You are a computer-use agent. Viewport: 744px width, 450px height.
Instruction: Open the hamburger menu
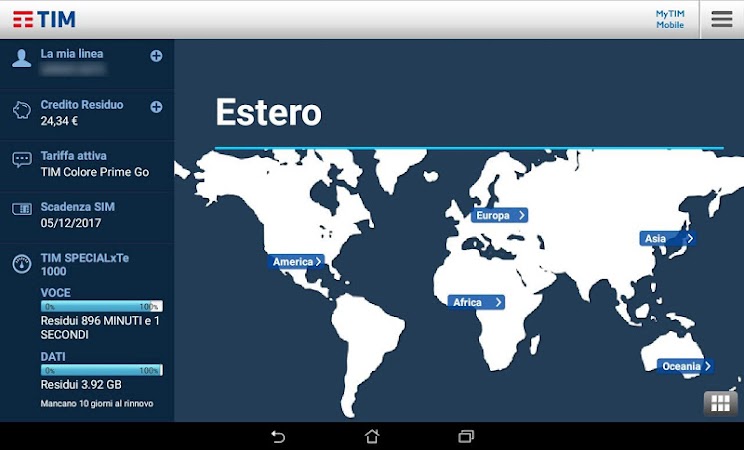722,19
